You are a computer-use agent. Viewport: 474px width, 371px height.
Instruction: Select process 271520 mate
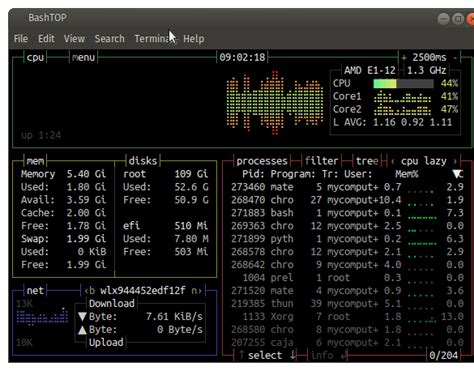[x=347, y=291]
